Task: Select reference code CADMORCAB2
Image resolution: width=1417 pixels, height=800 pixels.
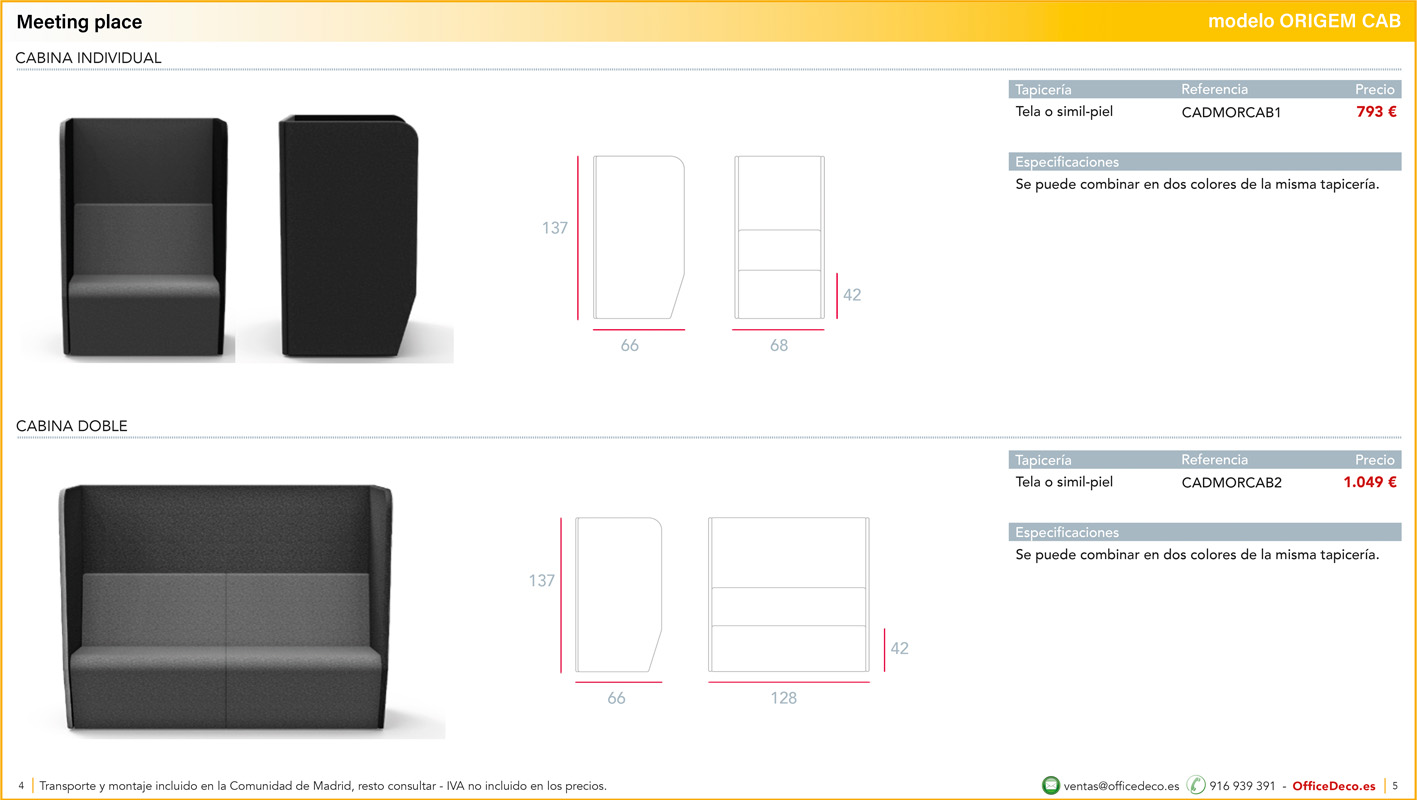Action: [x=1231, y=483]
